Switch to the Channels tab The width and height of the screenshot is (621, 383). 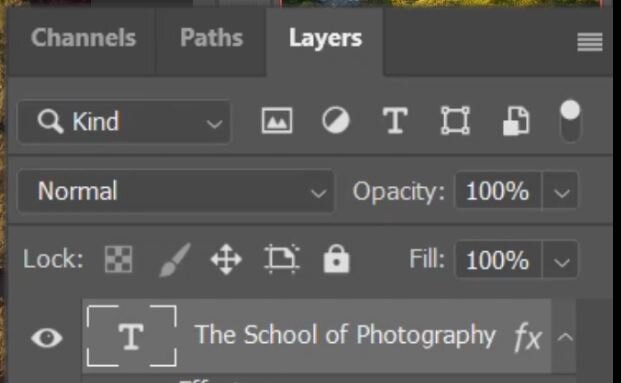[x=84, y=38]
